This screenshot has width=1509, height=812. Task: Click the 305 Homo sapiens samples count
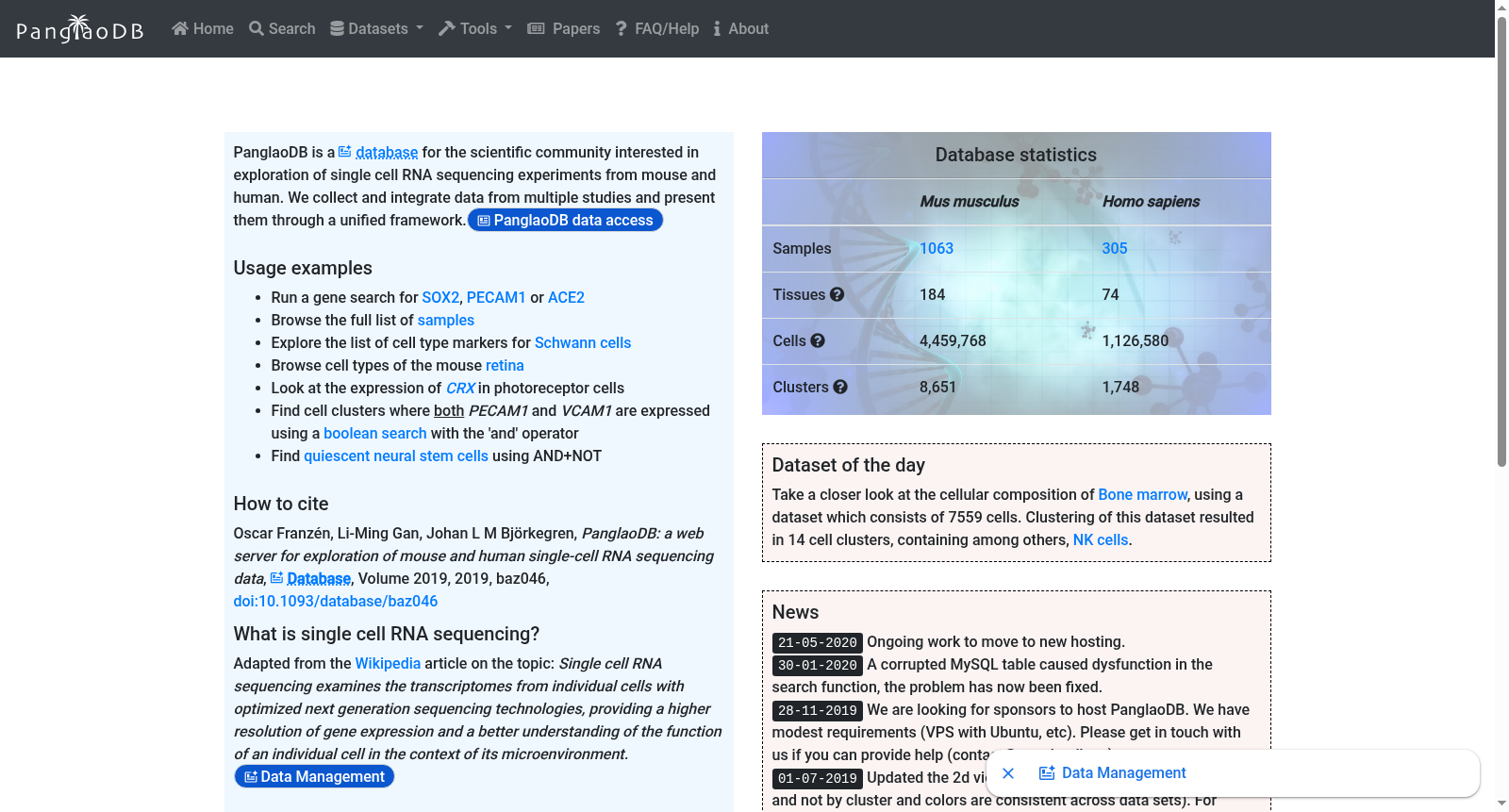click(x=1115, y=248)
